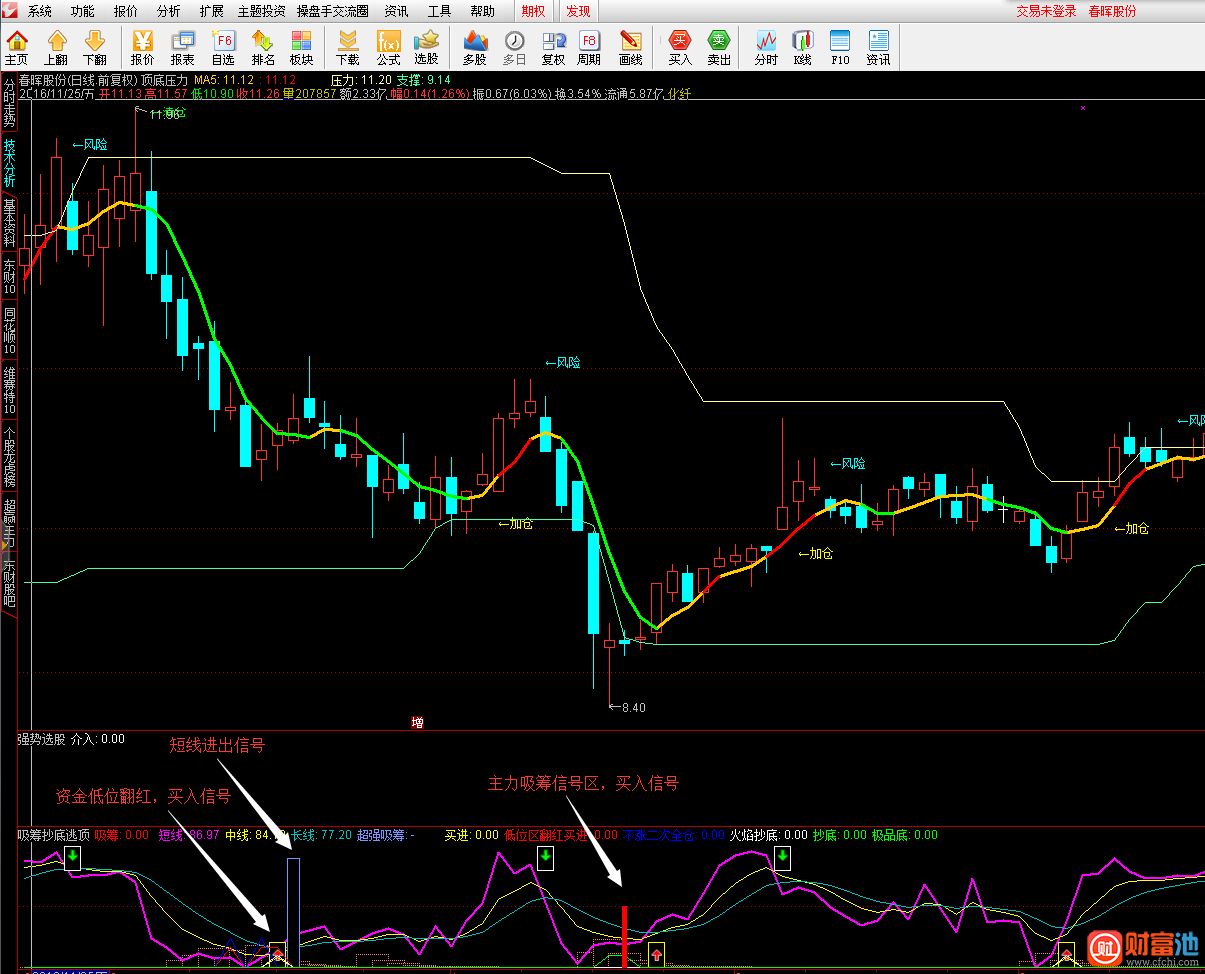Viewport: 1205px width, 974px height.
Task: Click the 增 marker below the chart
Action: tap(417, 722)
